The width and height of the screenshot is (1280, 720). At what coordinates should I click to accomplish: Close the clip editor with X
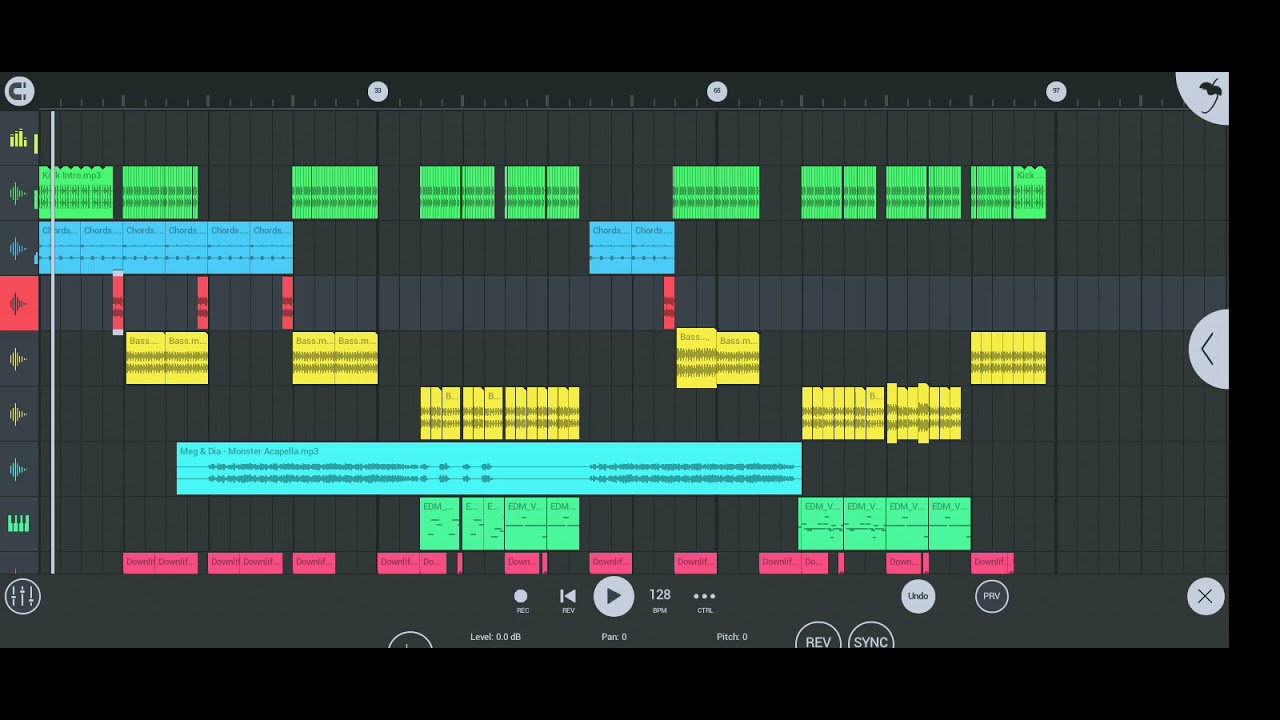1205,597
